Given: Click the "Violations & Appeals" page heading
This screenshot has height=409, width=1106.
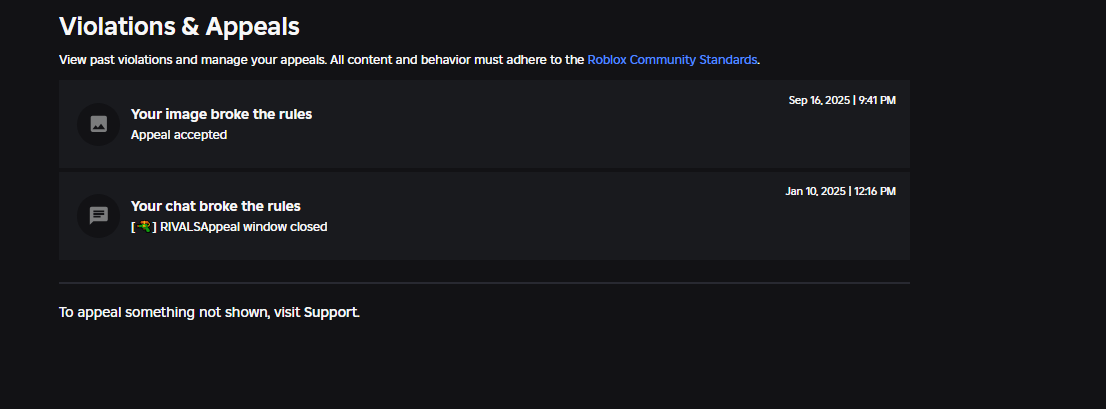Looking at the screenshot, I should tap(179, 27).
